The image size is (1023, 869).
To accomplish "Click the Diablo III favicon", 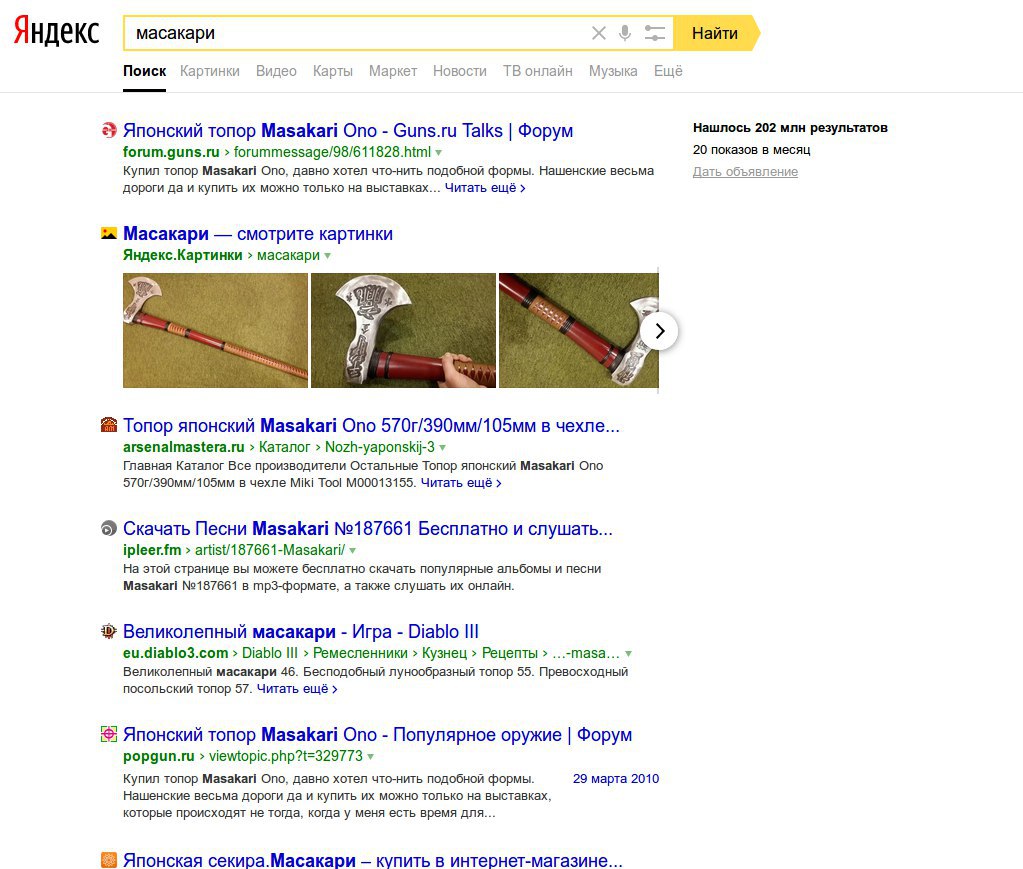I will tap(109, 632).
